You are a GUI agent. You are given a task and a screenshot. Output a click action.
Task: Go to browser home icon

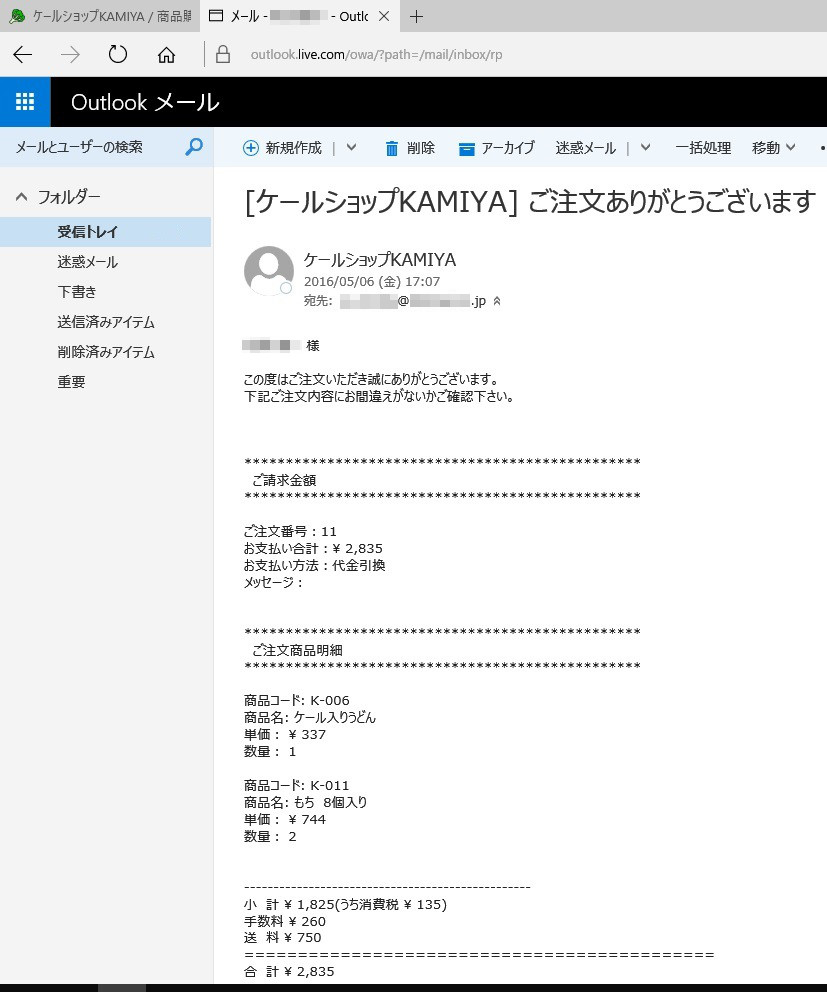[166, 54]
